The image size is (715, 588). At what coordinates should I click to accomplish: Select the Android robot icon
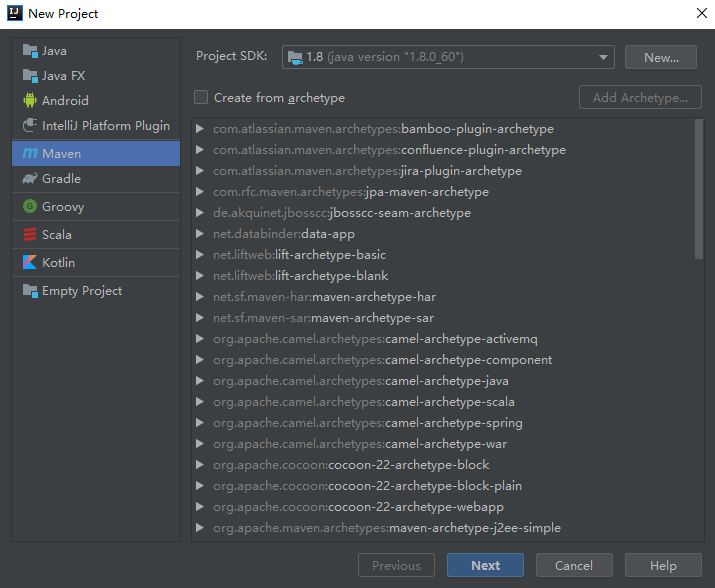click(30, 101)
